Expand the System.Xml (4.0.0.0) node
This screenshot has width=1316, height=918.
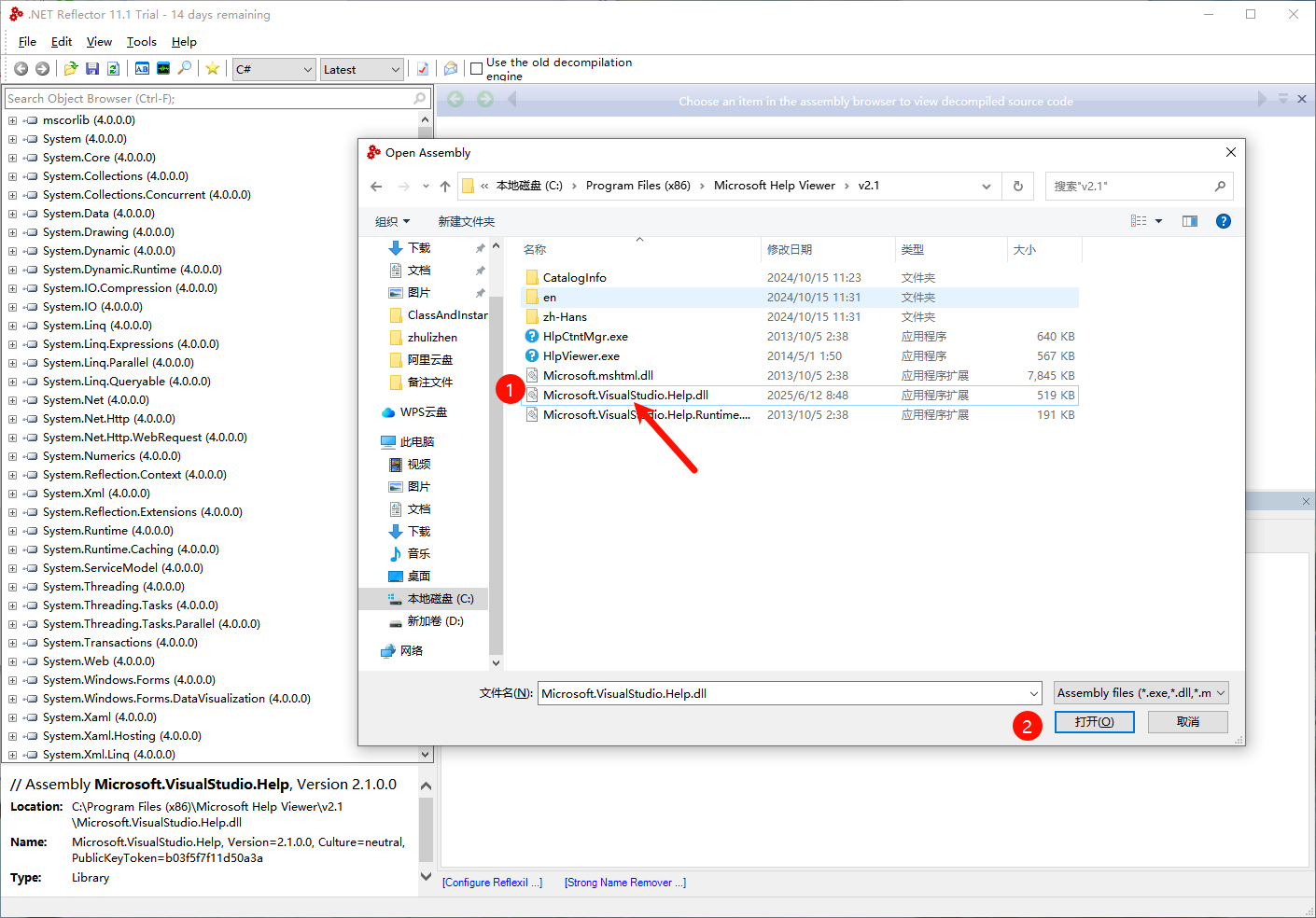coord(13,494)
